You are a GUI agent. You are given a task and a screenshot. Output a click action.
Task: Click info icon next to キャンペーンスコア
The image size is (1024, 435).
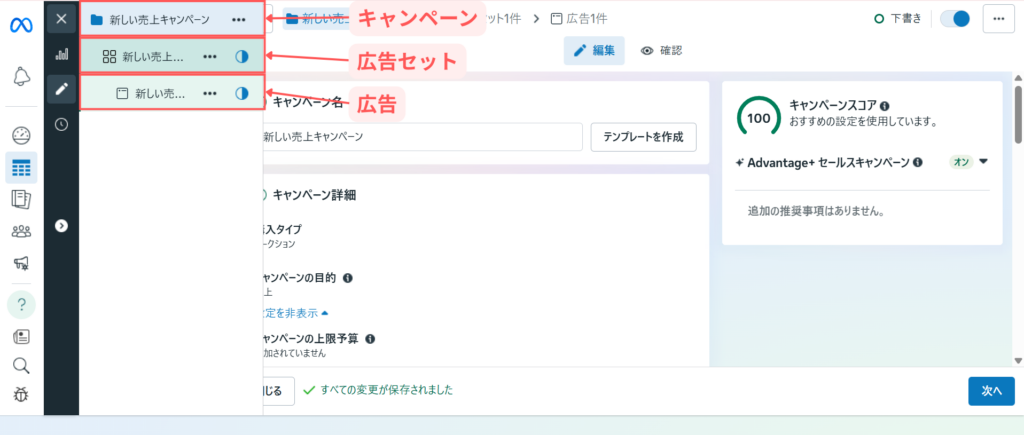[x=884, y=106]
